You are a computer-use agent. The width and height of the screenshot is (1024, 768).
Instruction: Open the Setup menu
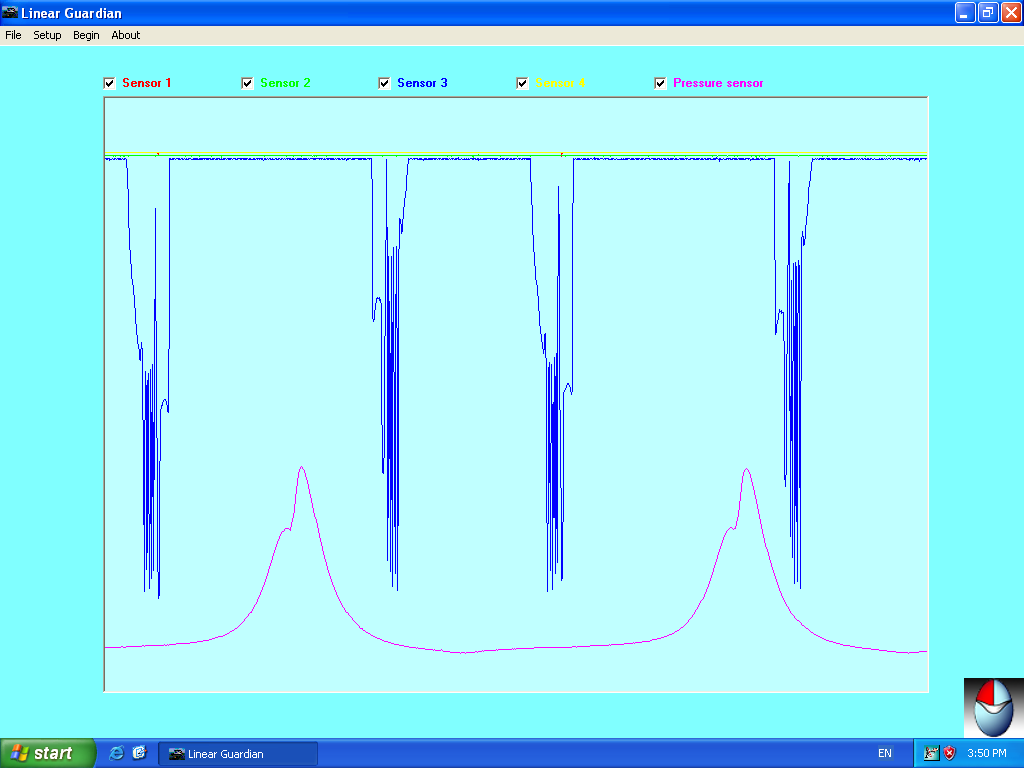point(46,34)
